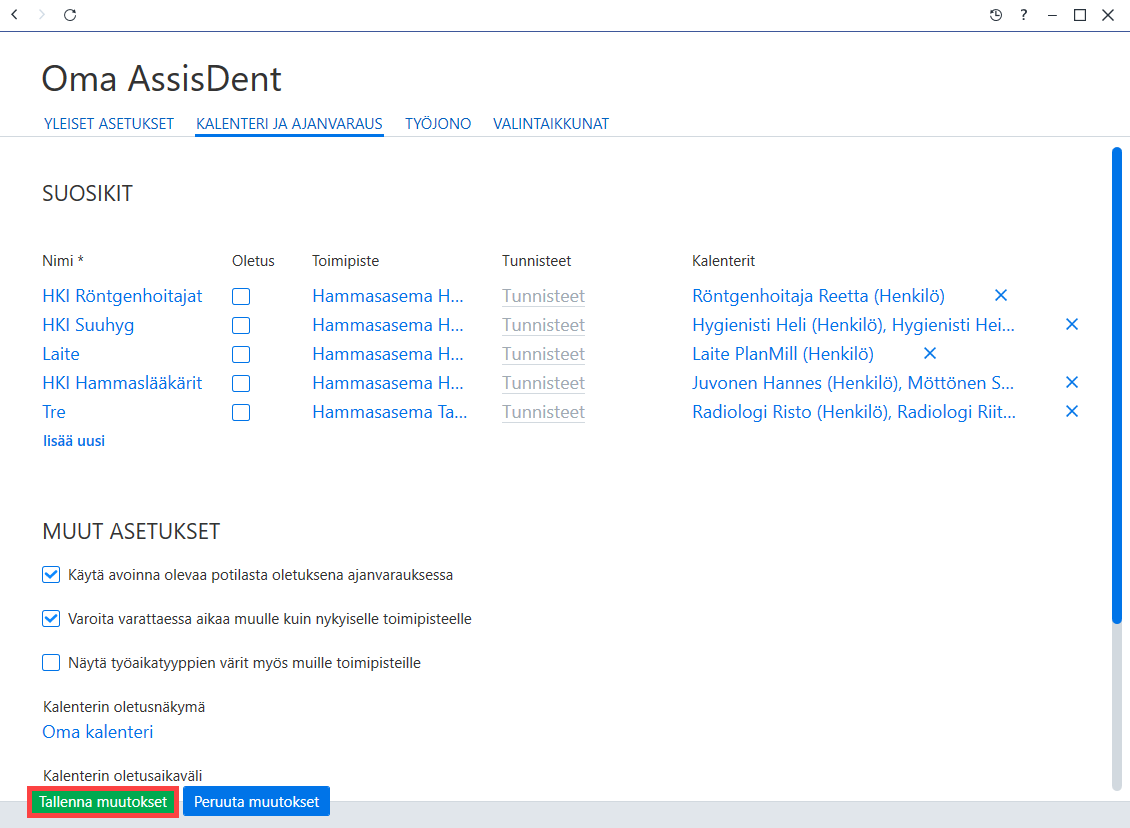The height and width of the screenshot is (828, 1130).
Task: Set HKI Röntgenhoitajat as default (Oletus)
Action: click(241, 296)
